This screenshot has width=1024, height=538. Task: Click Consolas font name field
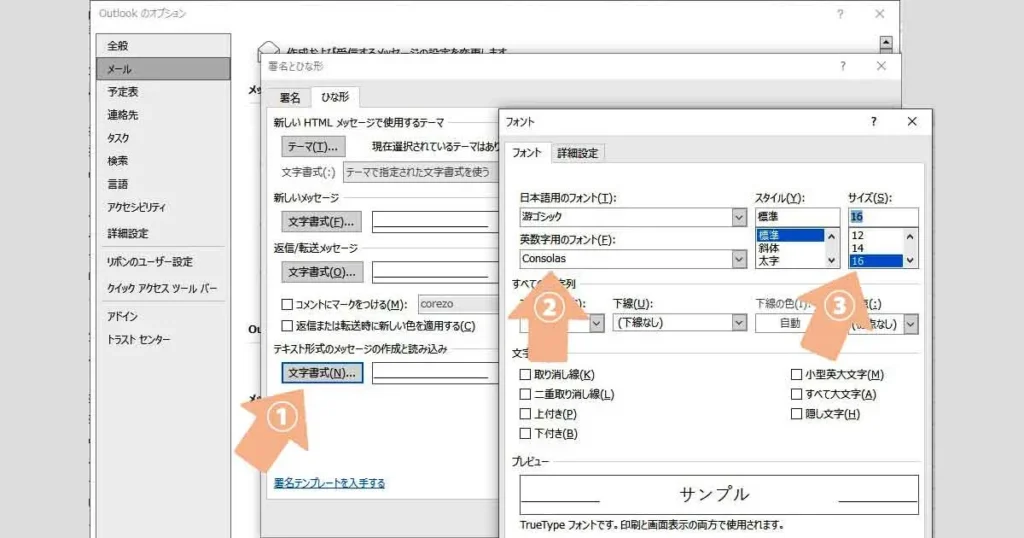click(626, 259)
